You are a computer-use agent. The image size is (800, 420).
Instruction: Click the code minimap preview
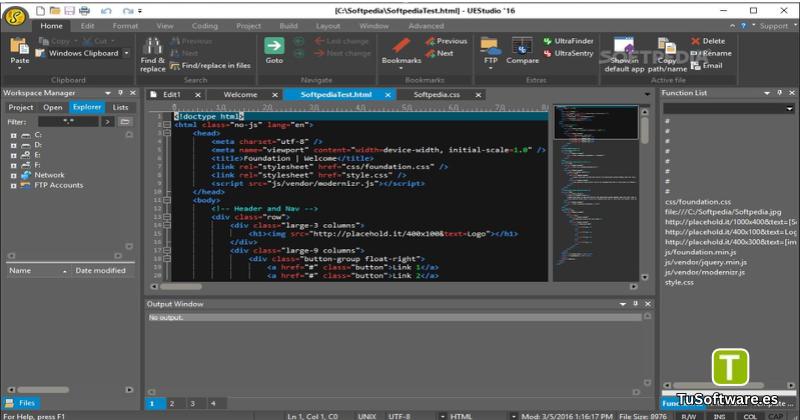click(596, 193)
